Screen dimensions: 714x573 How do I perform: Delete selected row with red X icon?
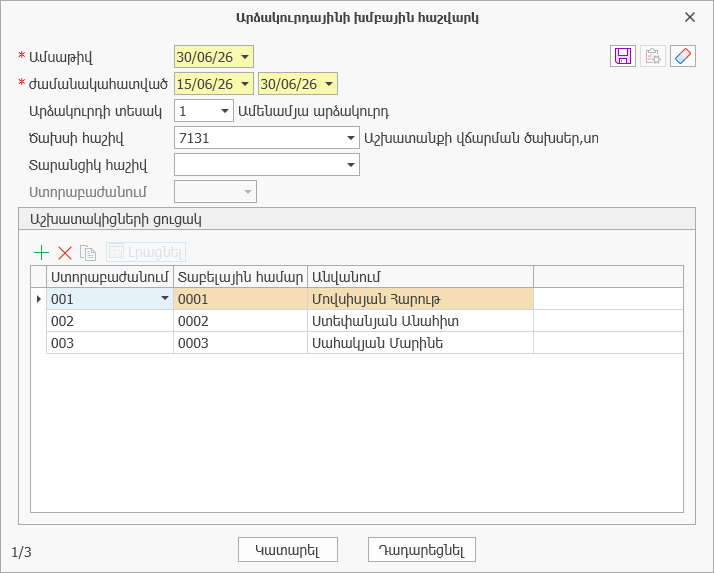pos(65,252)
